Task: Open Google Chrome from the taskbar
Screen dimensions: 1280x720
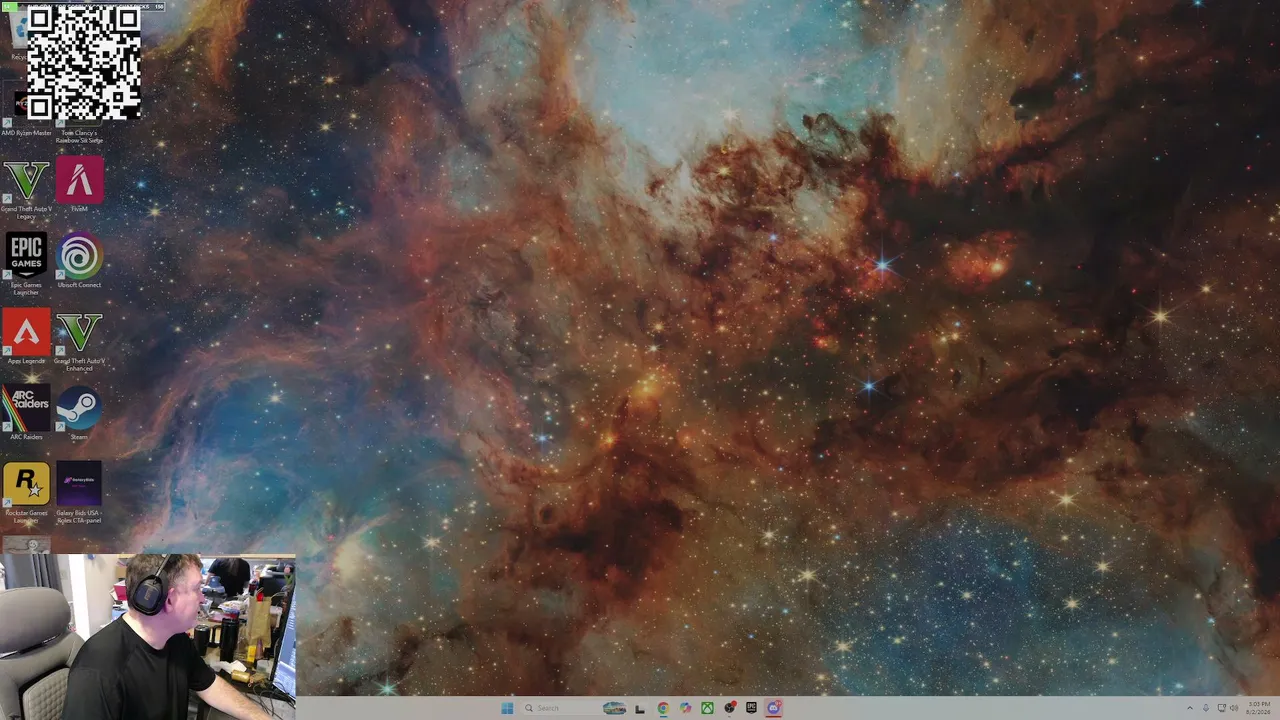Action: pyautogui.click(x=663, y=708)
